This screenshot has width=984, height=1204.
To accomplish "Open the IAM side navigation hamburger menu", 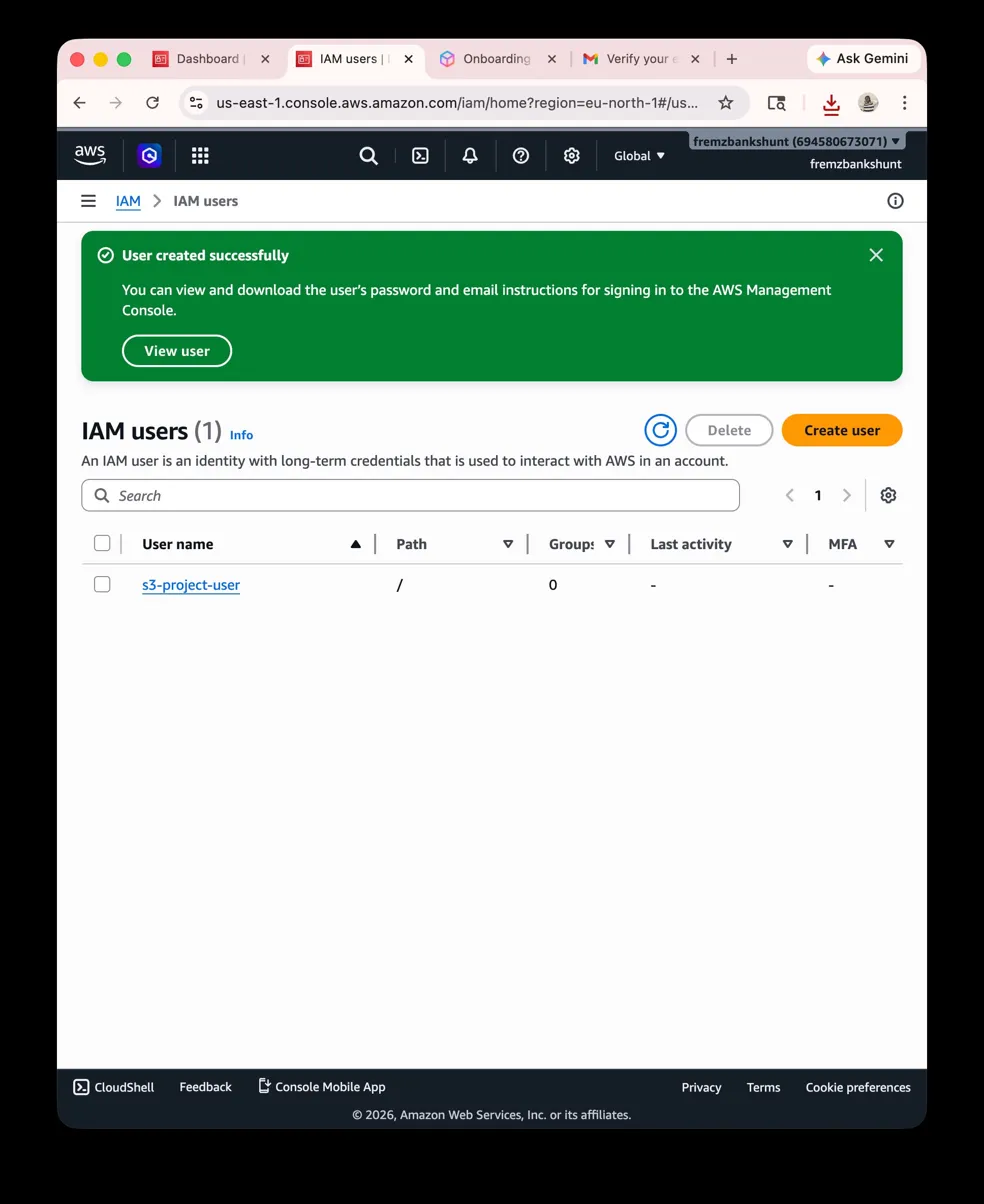I will coord(89,201).
